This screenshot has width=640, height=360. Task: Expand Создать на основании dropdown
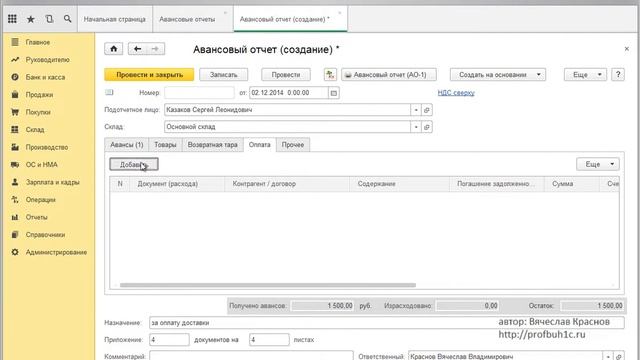pyautogui.click(x=498, y=75)
